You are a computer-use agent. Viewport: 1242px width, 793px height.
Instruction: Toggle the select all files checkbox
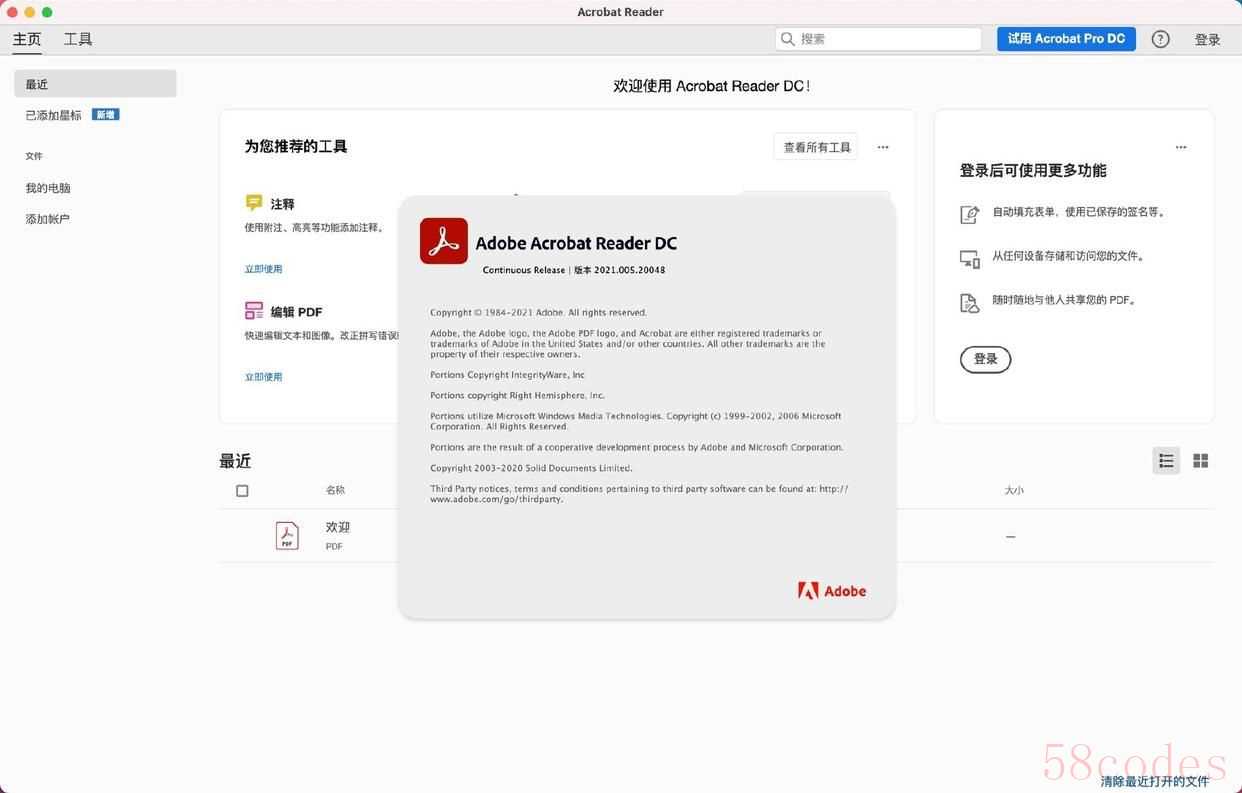pos(242,491)
